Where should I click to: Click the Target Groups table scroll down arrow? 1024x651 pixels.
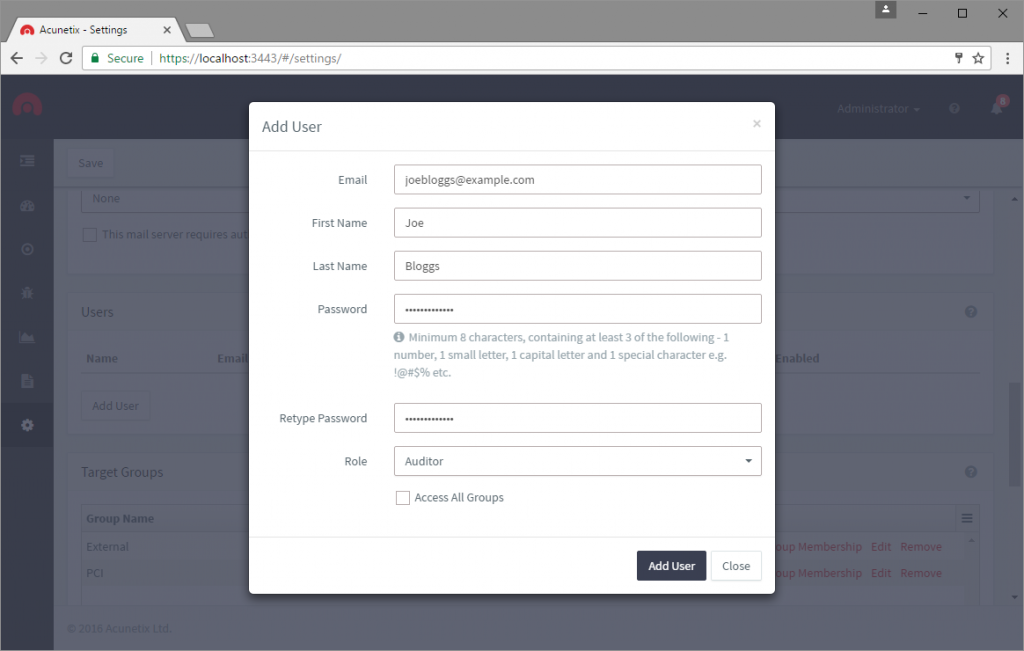[1014, 597]
